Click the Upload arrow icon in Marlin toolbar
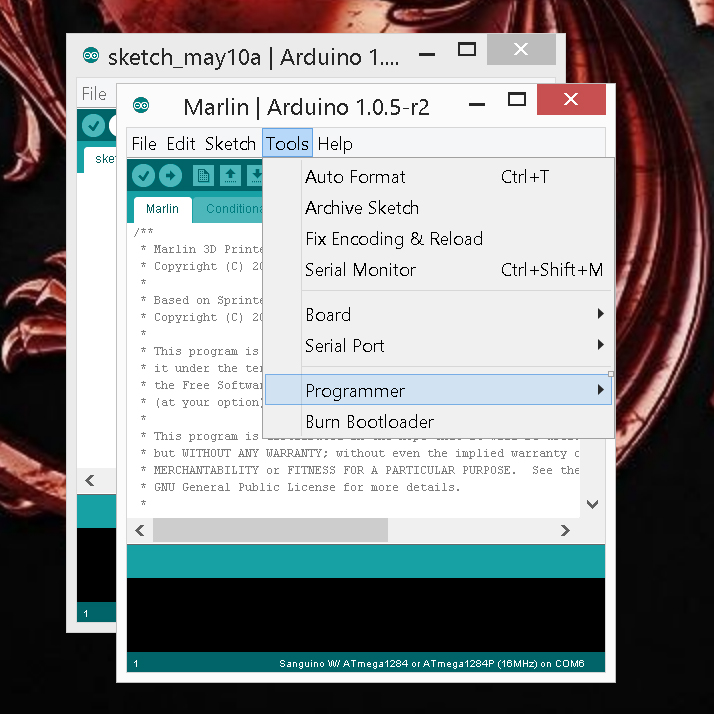The height and width of the screenshot is (714, 714). click(x=170, y=176)
